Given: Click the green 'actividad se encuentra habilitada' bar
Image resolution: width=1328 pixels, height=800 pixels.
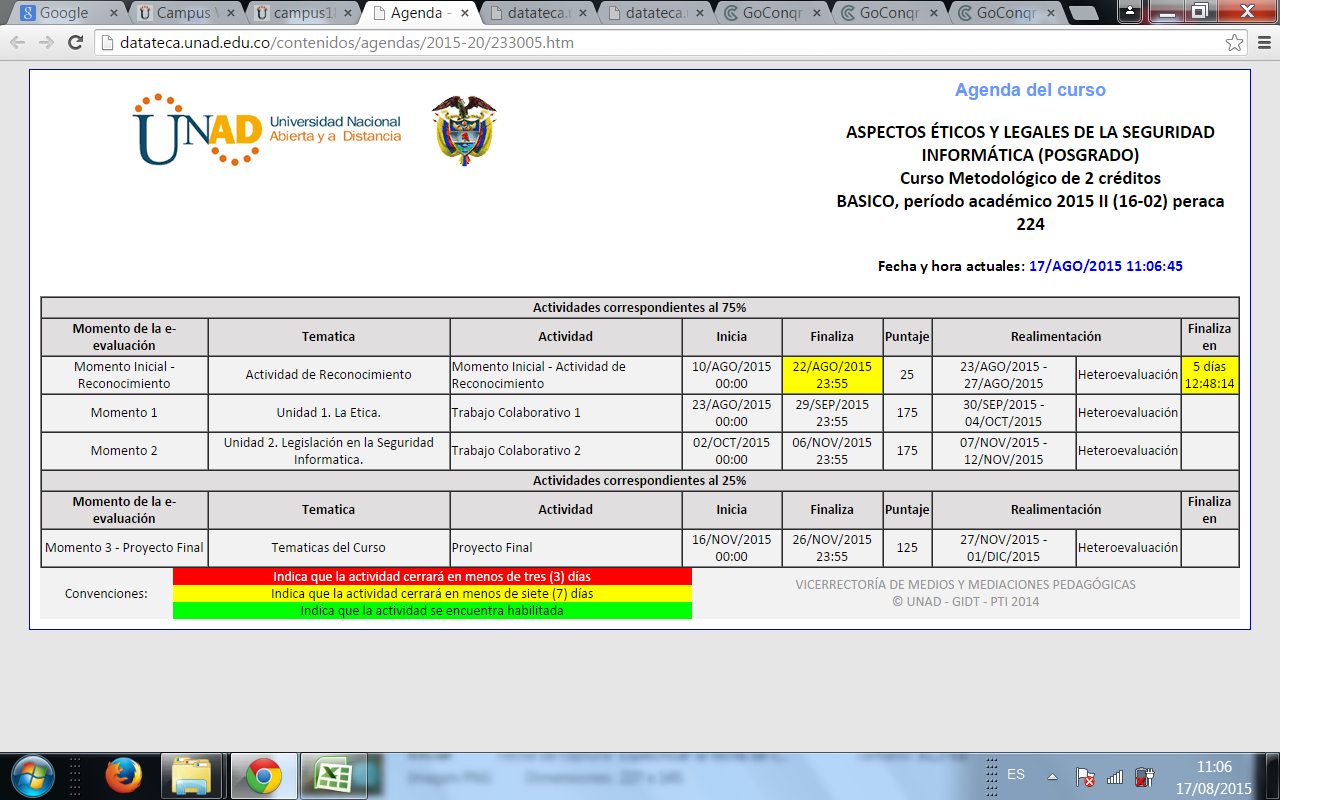Looking at the screenshot, I should (432, 611).
